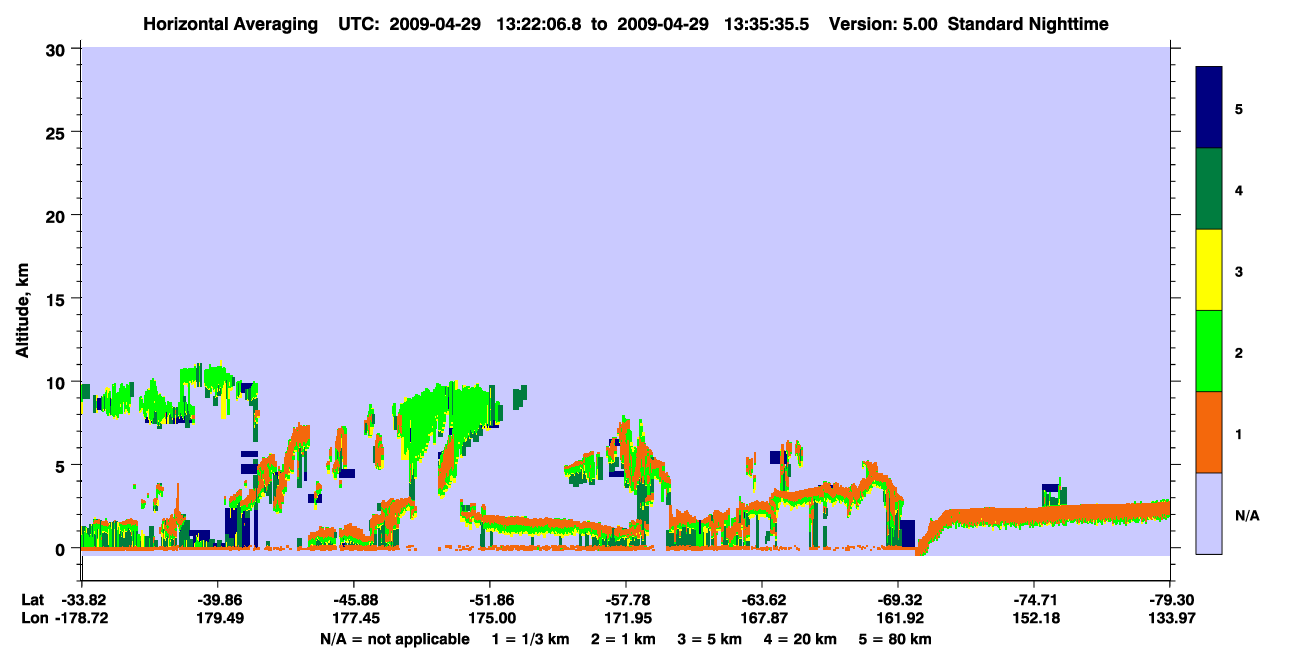Click the longitude value 161.92
This screenshot has height=667, width=1300.
[x=898, y=619]
